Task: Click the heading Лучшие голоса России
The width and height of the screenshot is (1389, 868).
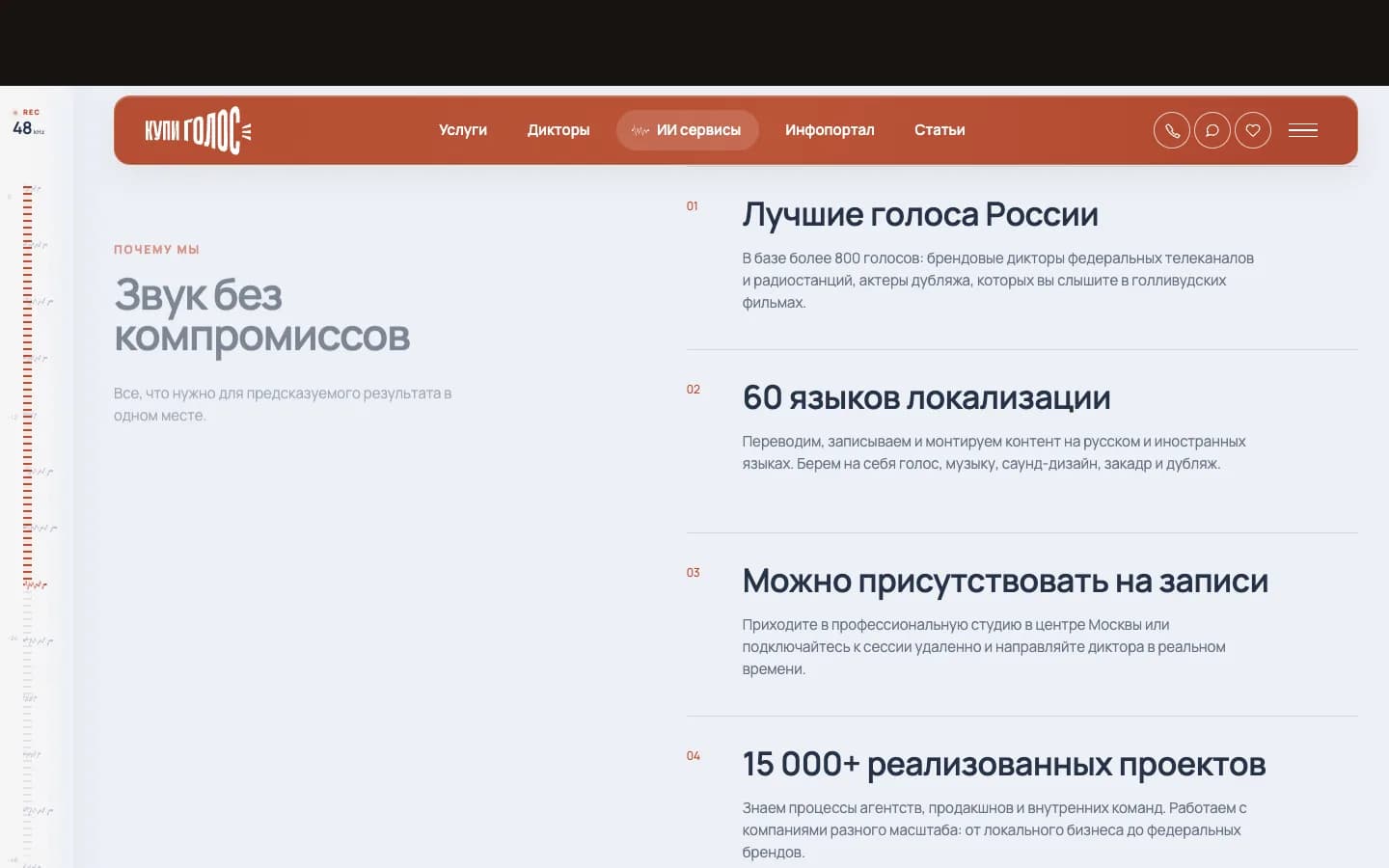Action: coord(920,214)
